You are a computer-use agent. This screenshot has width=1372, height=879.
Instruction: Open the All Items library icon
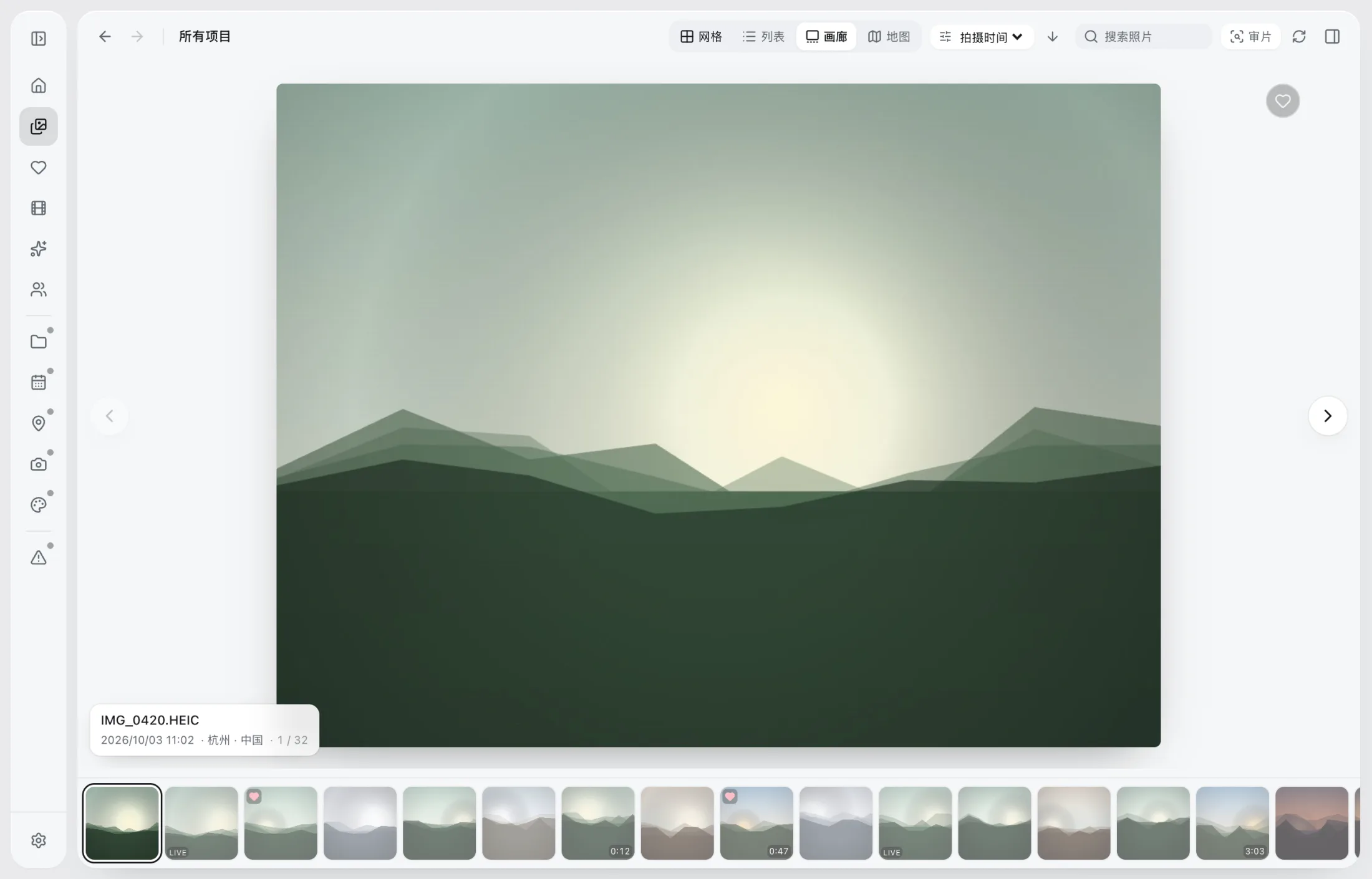[38, 127]
